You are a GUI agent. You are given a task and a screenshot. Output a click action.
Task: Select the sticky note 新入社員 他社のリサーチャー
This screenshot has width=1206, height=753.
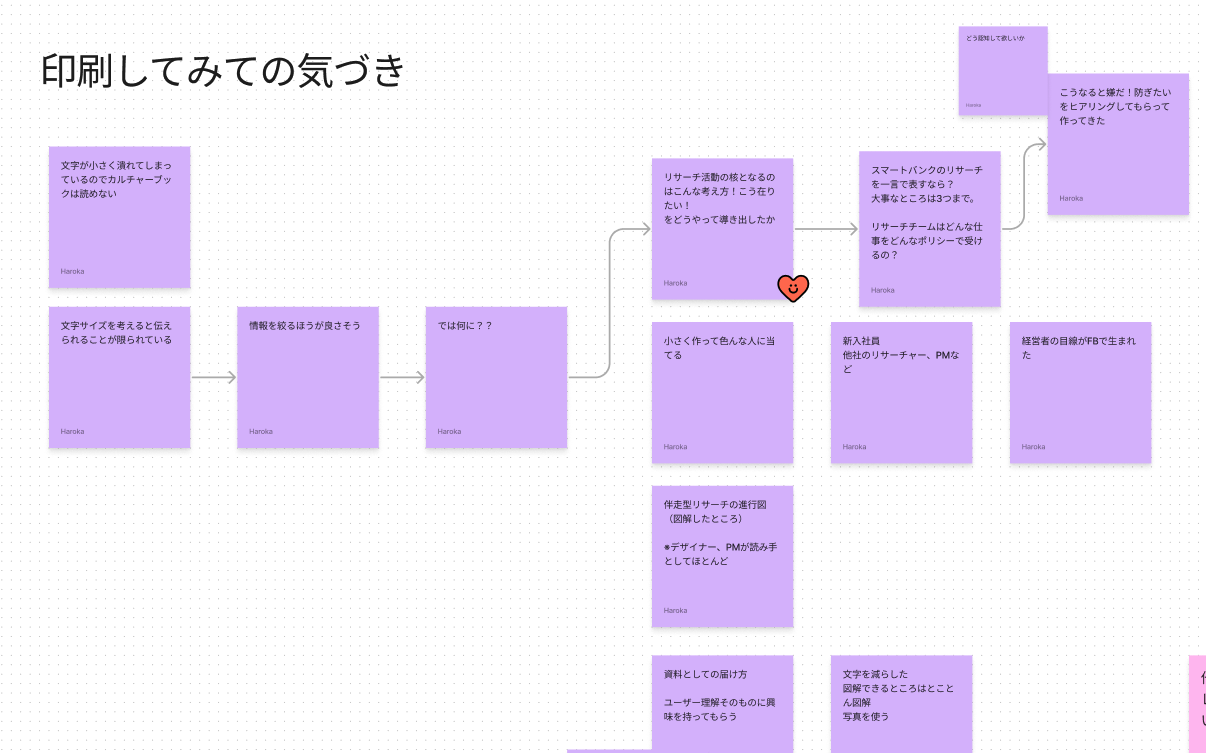tap(901, 392)
